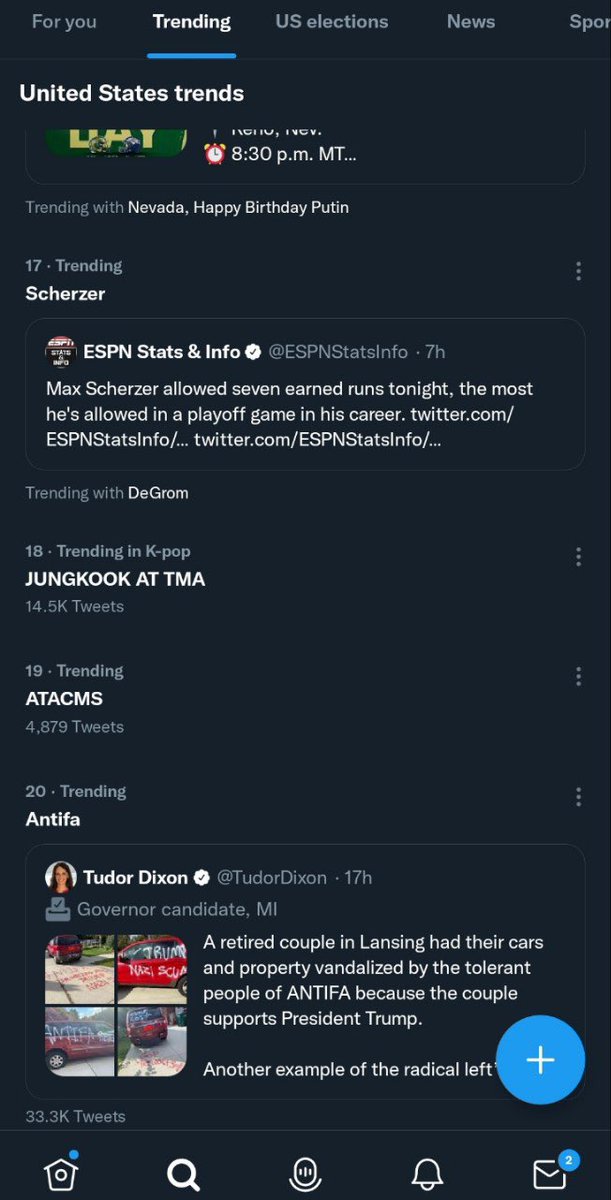Screen dimensions: 611x1200
Task: Open the Home feed icon
Action: click(x=61, y=1173)
